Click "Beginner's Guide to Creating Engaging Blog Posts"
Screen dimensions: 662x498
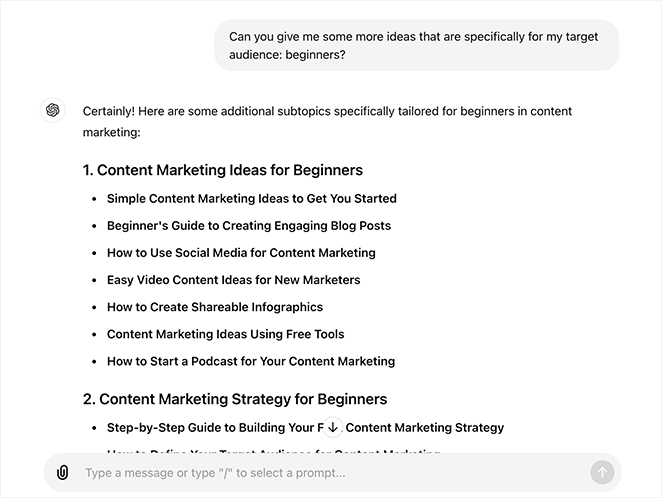tap(249, 225)
